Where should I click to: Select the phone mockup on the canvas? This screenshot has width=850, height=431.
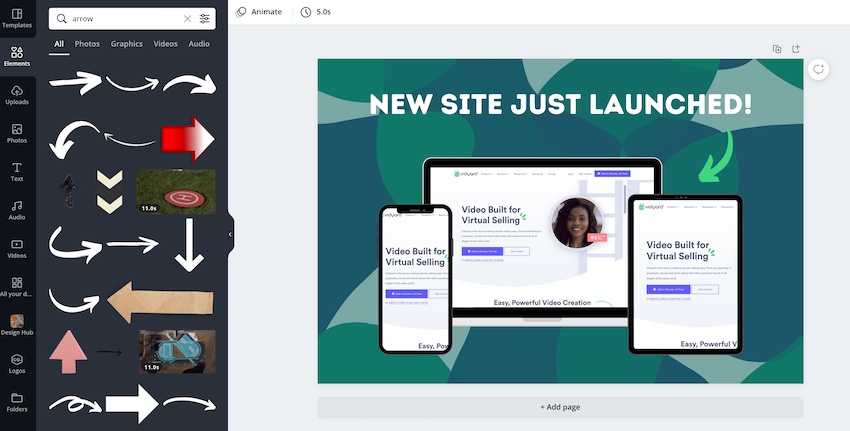point(415,279)
